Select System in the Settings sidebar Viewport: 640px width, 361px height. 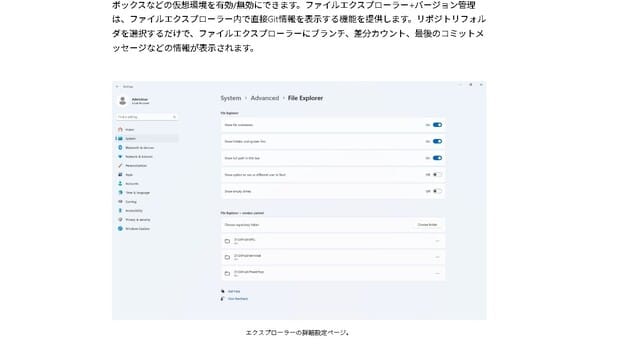(147, 138)
